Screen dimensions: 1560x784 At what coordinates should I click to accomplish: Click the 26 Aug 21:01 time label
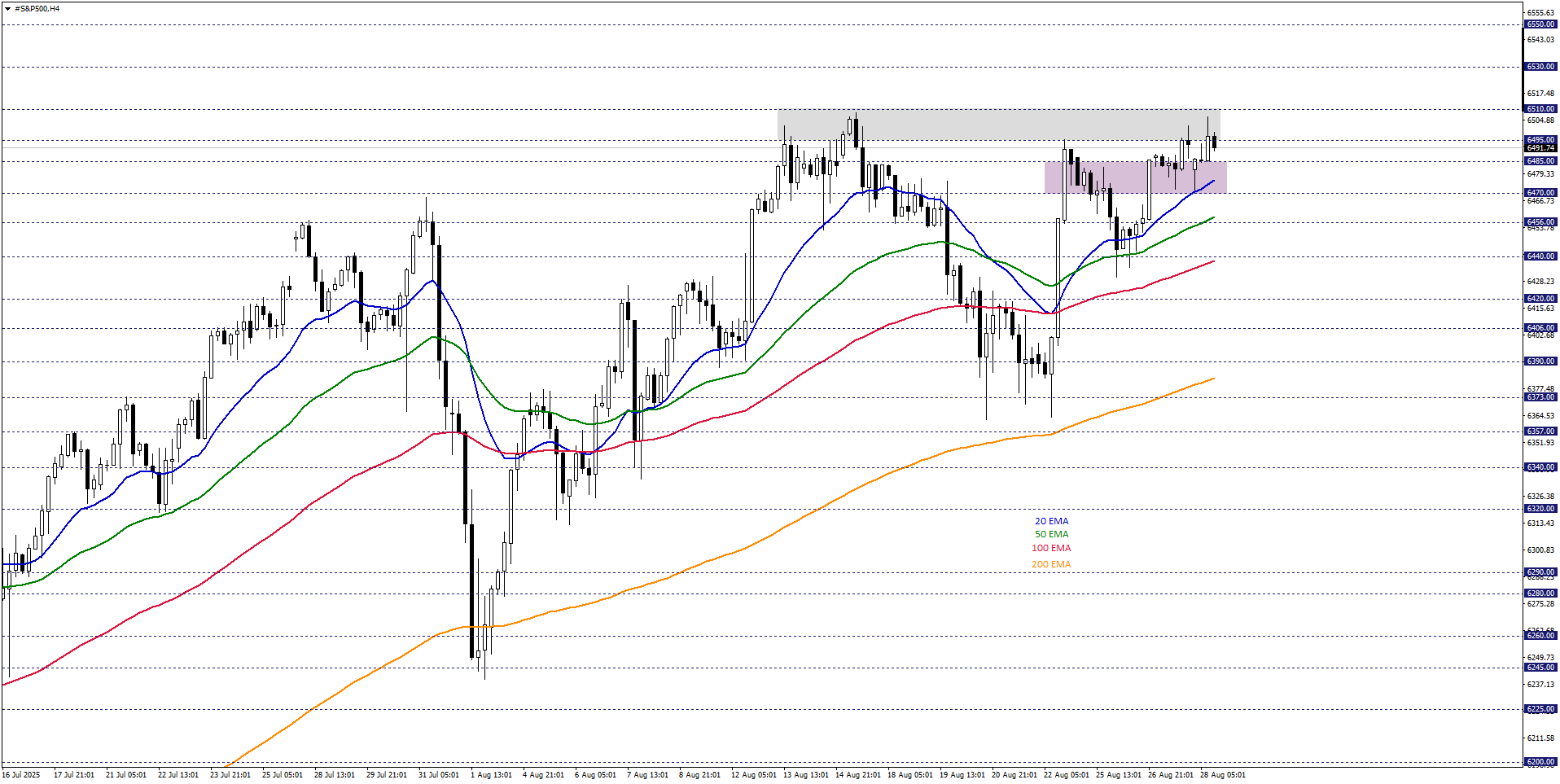point(1170,775)
